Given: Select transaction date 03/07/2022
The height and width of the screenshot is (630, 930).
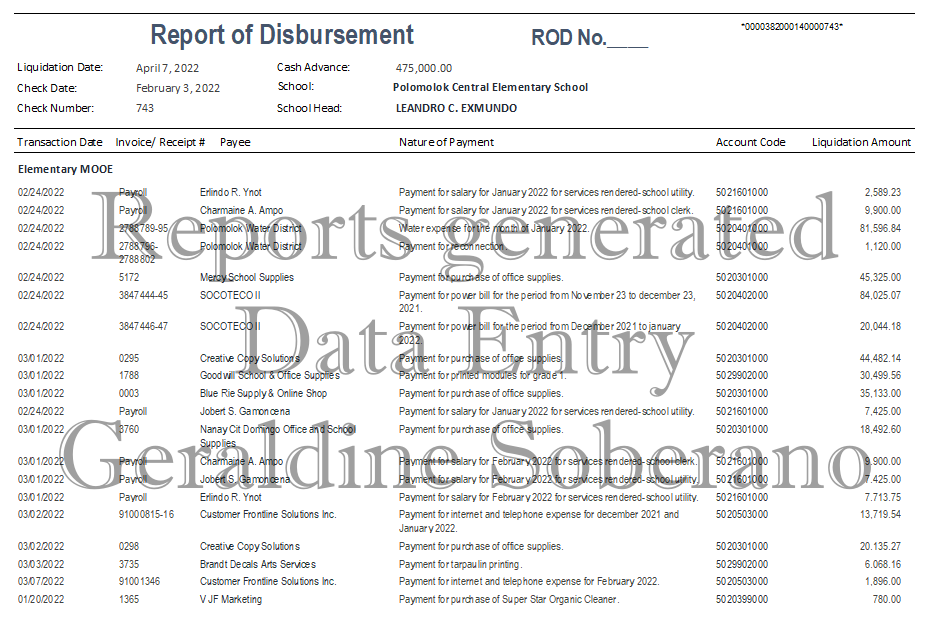Looking at the screenshot, I should click(41, 581).
